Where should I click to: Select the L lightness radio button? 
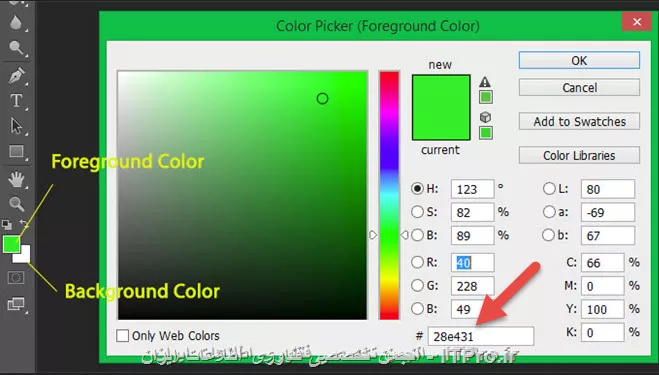point(549,188)
